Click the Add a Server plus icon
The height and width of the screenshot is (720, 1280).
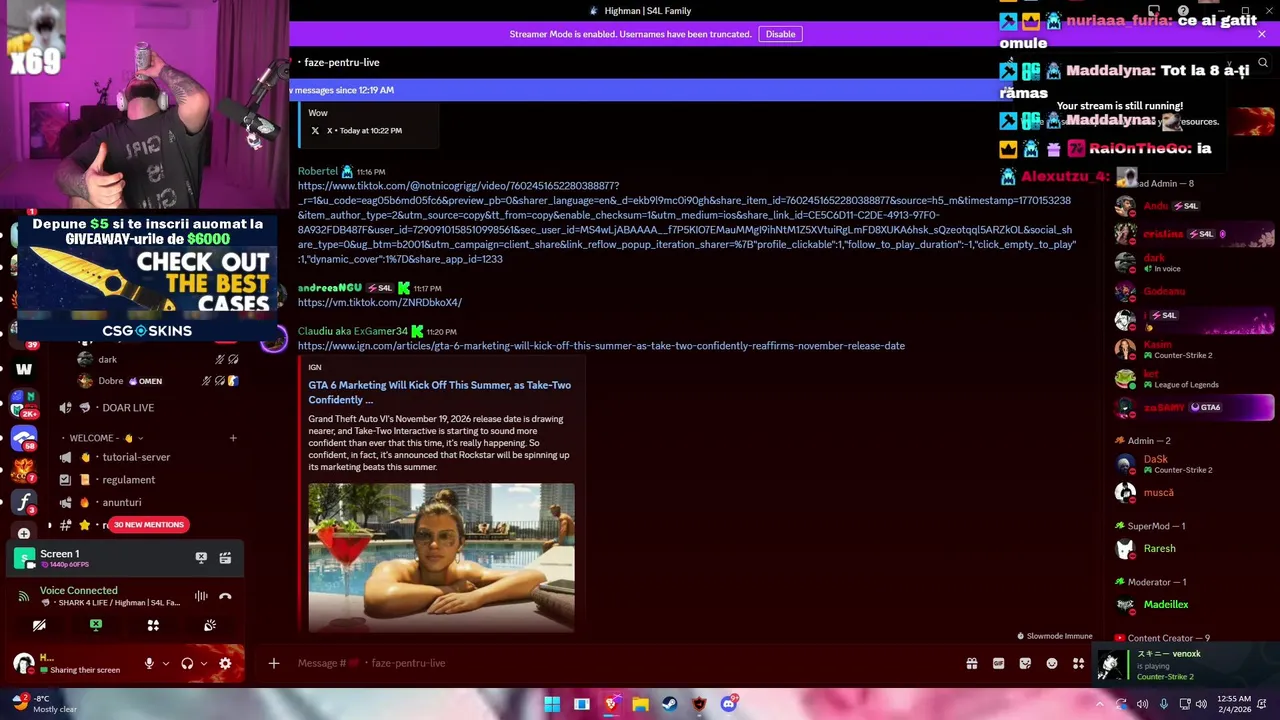point(24,534)
